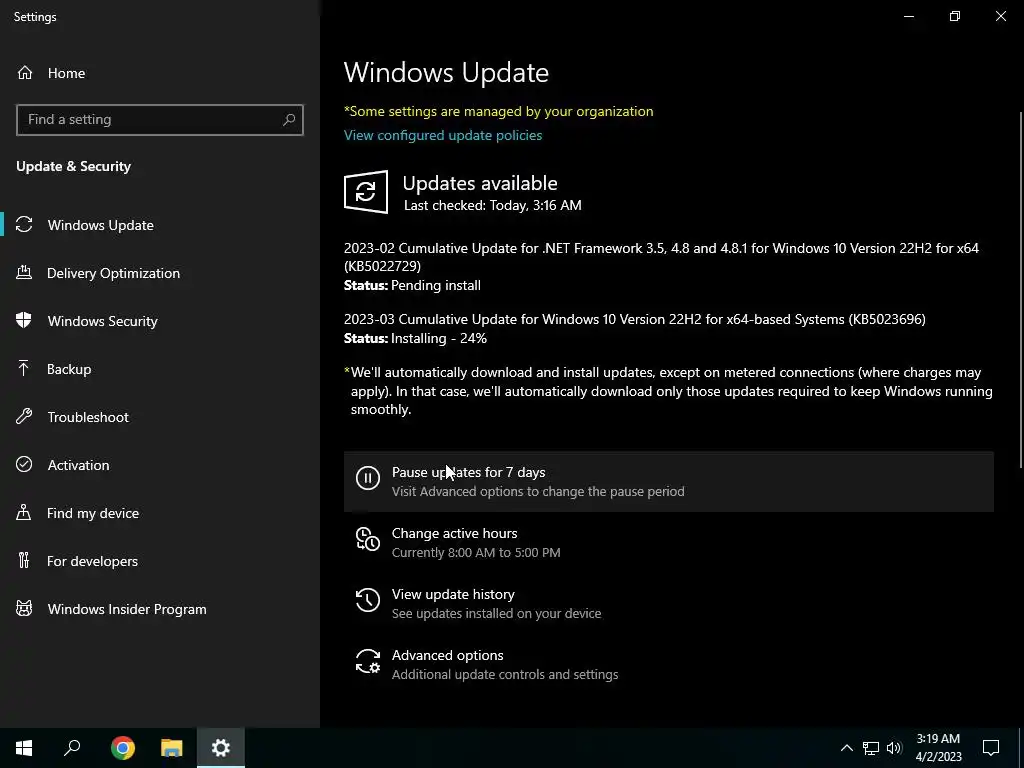Viewport: 1024px width, 768px height.
Task: Open the notification action center icon
Action: [x=991, y=748]
